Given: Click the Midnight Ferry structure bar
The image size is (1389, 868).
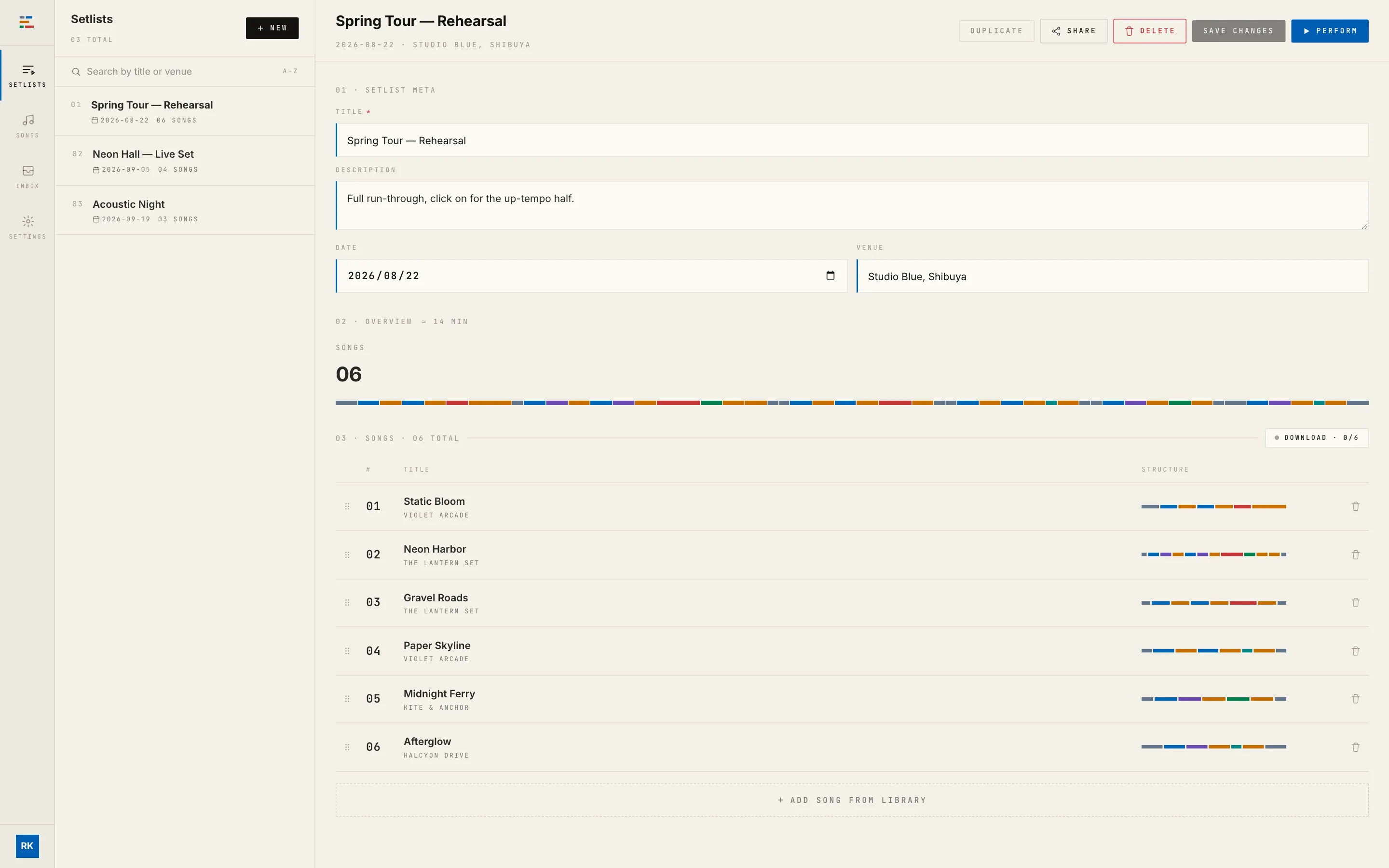Looking at the screenshot, I should click(x=1213, y=699).
